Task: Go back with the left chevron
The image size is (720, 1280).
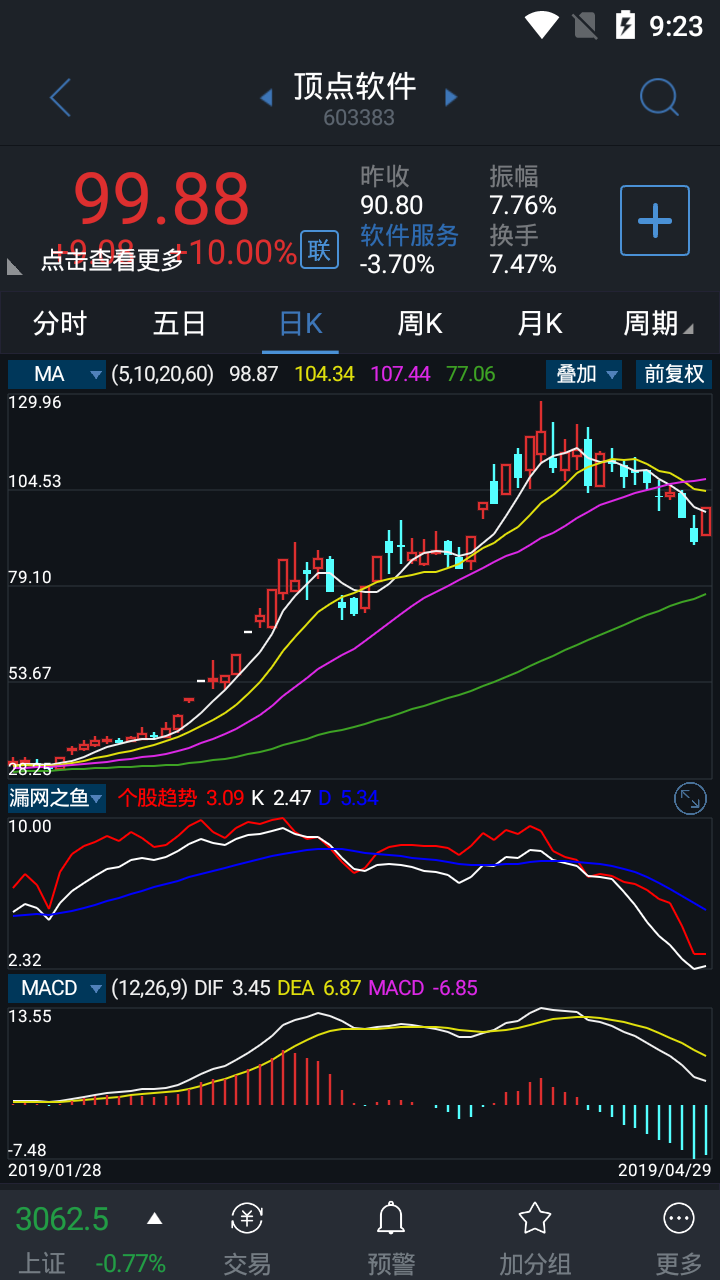Action: tap(61, 98)
